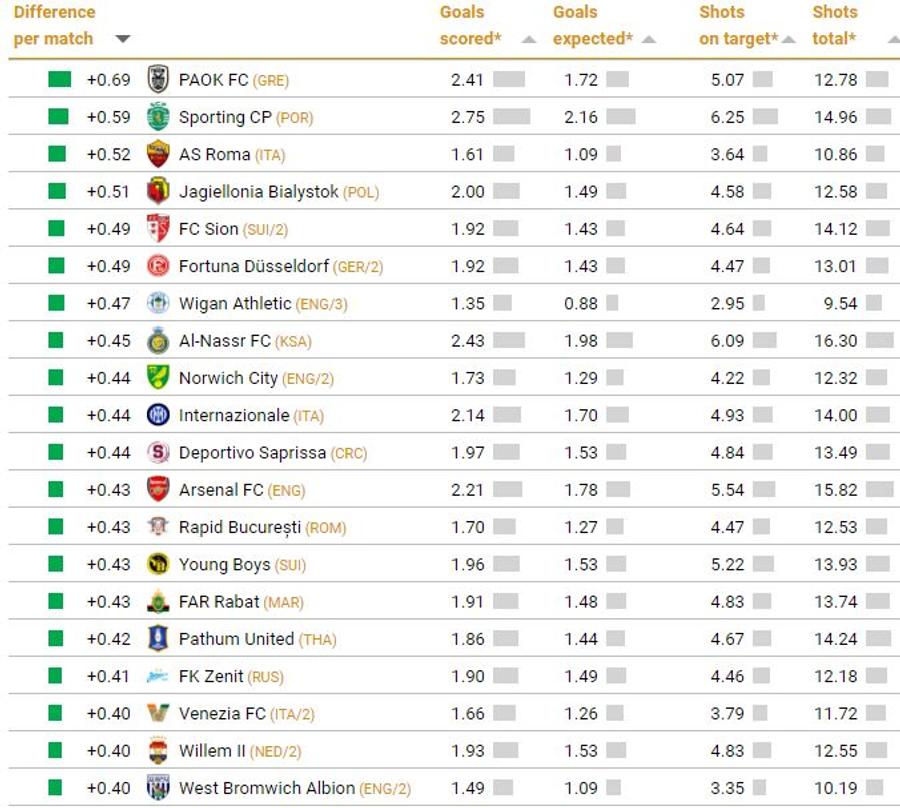
Task: Sort by Shots total arrow
Action: pos(893,40)
